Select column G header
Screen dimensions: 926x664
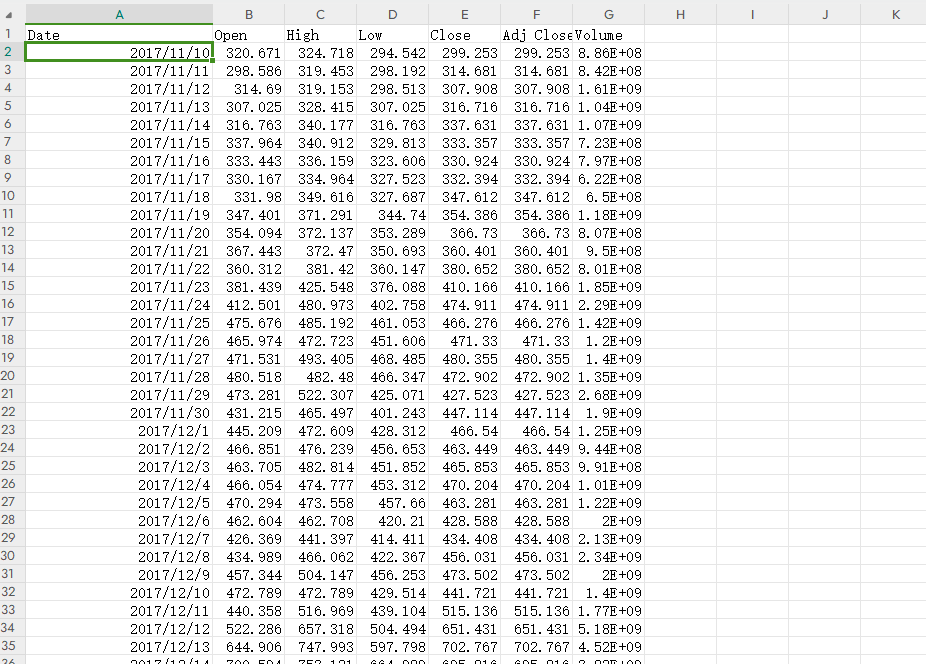click(609, 15)
